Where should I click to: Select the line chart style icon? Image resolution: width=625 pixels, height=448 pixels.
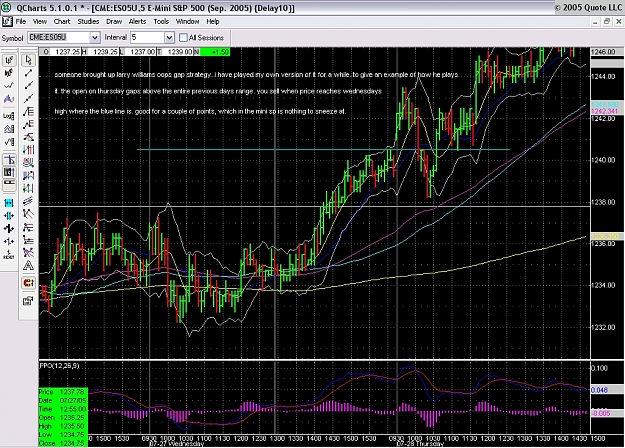coord(9,86)
